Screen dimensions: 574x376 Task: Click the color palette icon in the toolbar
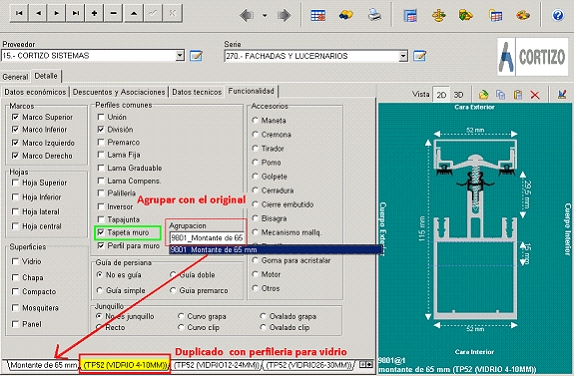pos(523,15)
